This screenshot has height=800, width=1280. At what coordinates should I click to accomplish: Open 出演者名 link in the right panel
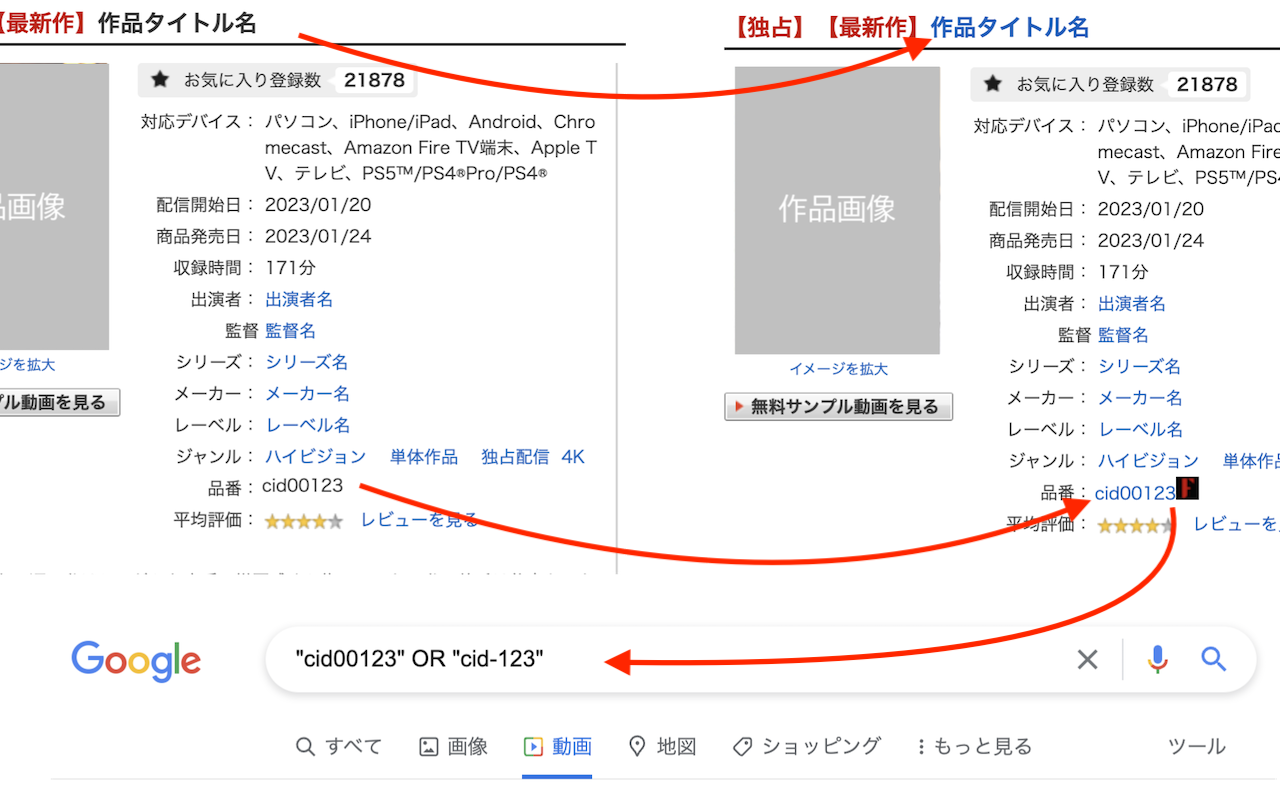click(1132, 303)
